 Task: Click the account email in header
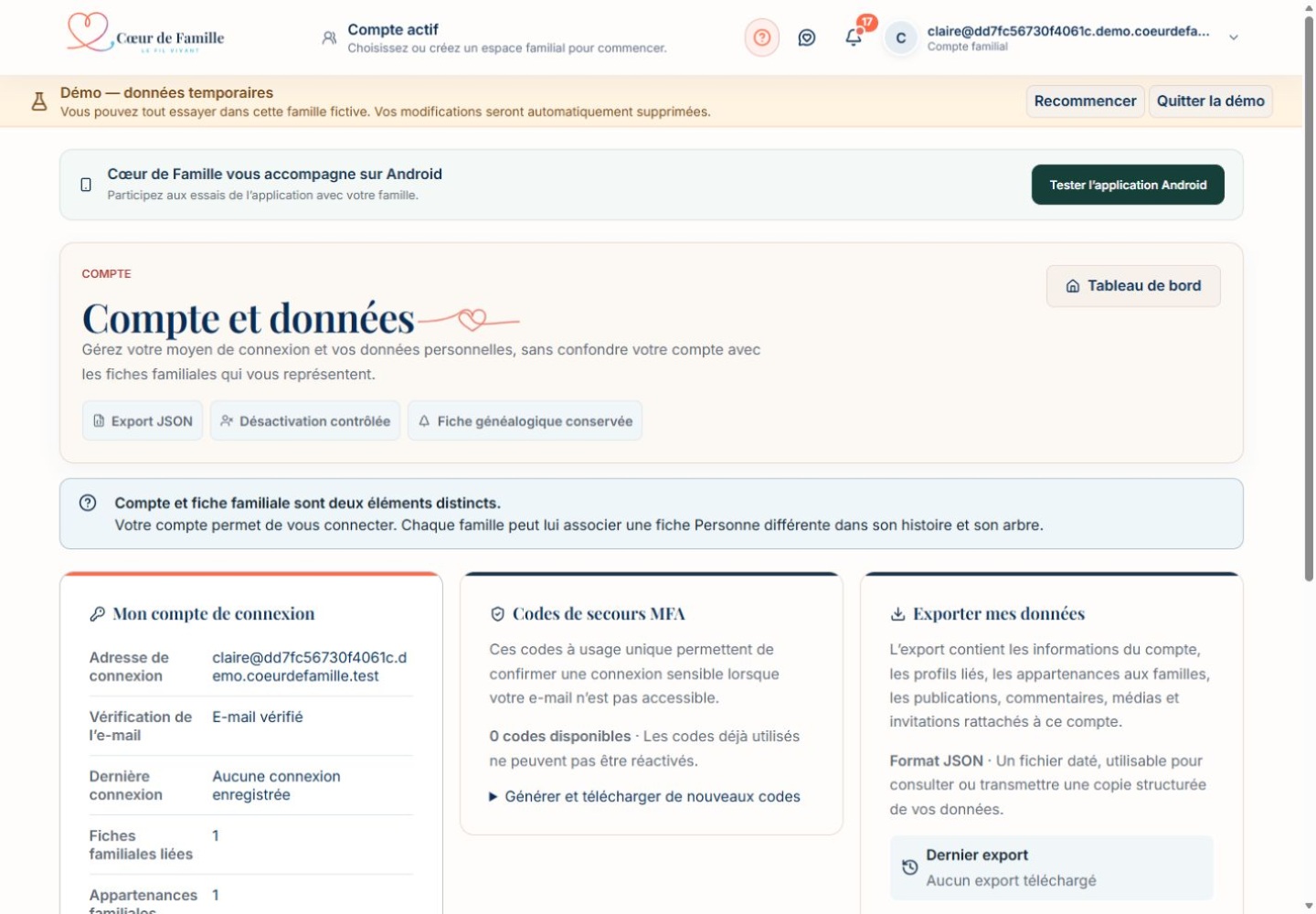[x=1068, y=31]
